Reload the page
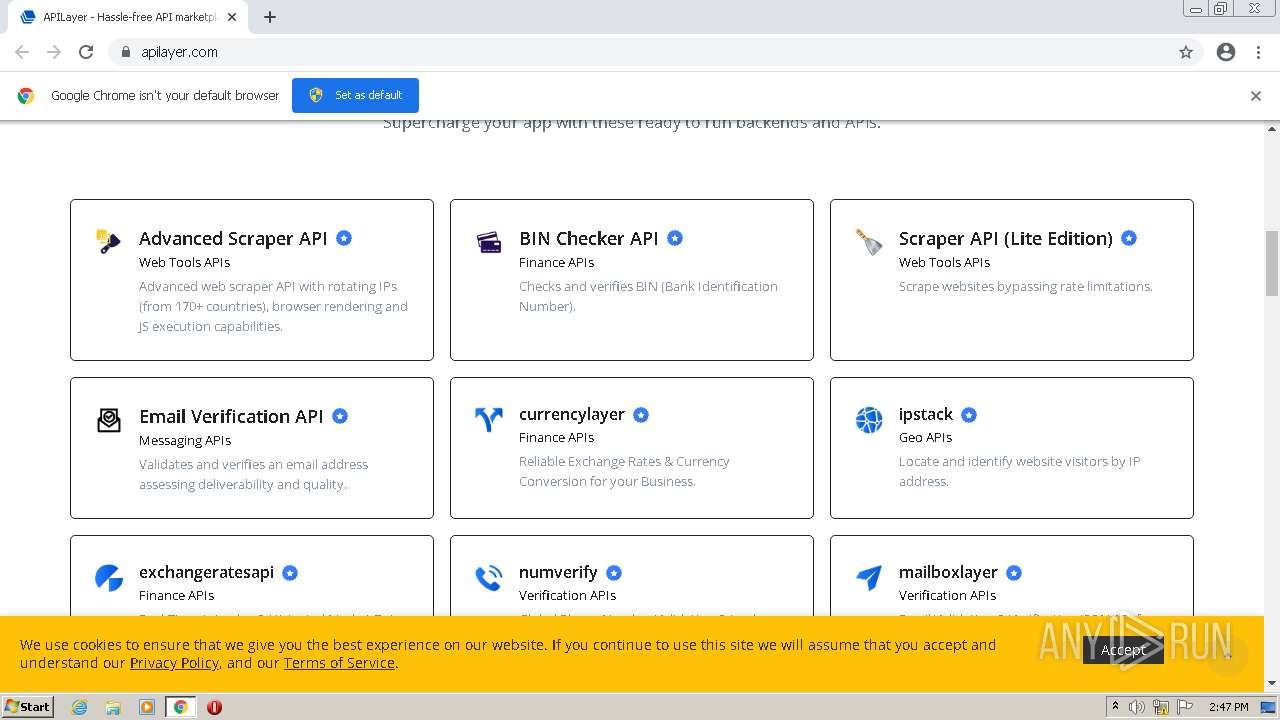Viewport: 1280px width, 720px height. (86, 52)
